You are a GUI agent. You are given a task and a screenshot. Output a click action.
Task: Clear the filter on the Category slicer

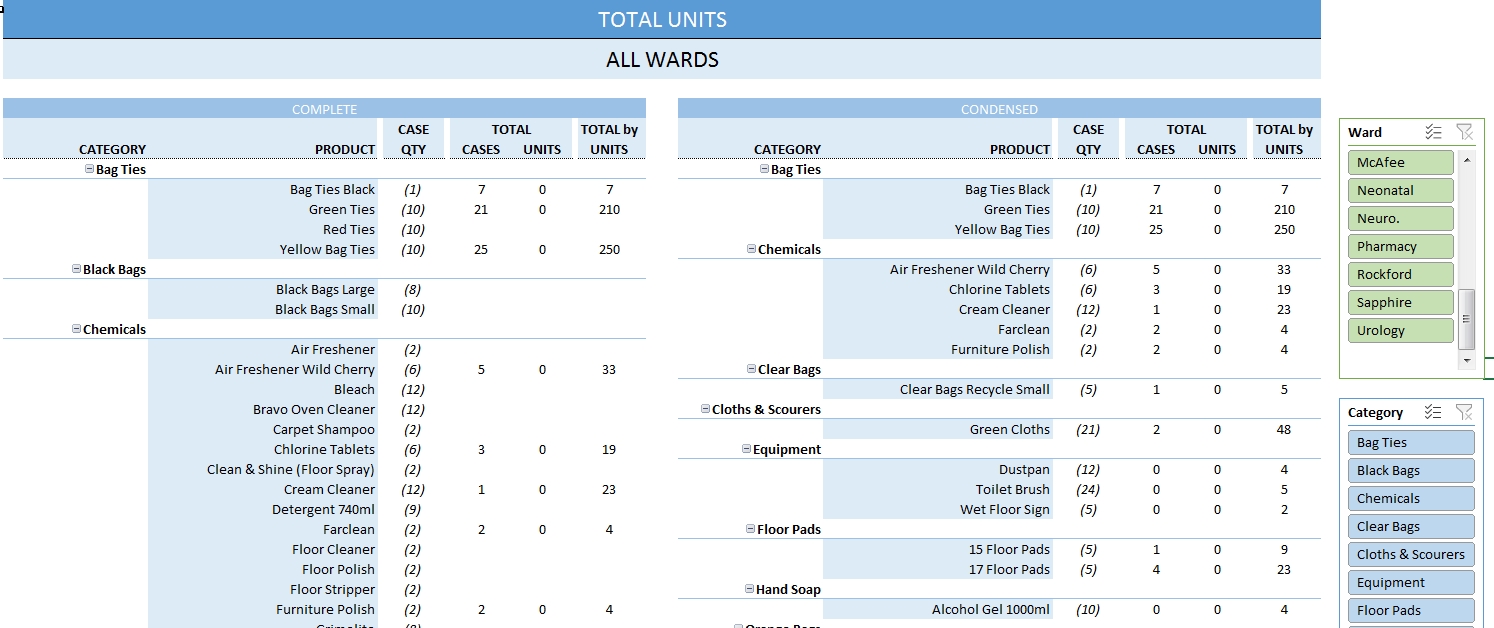1464,412
